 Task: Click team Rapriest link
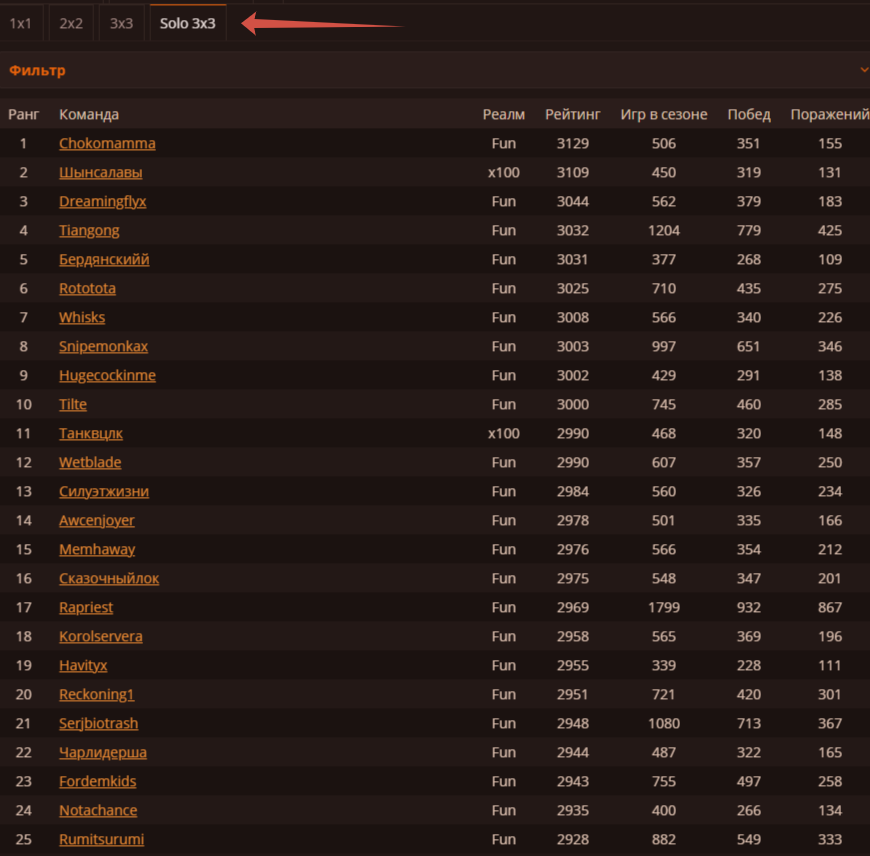pos(86,607)
